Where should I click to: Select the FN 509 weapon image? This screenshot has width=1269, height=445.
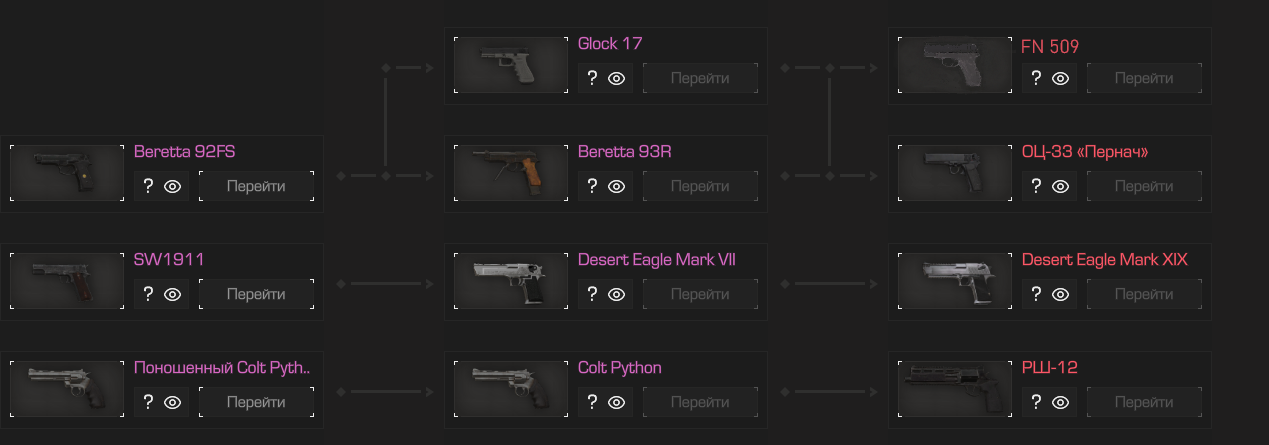955,65
